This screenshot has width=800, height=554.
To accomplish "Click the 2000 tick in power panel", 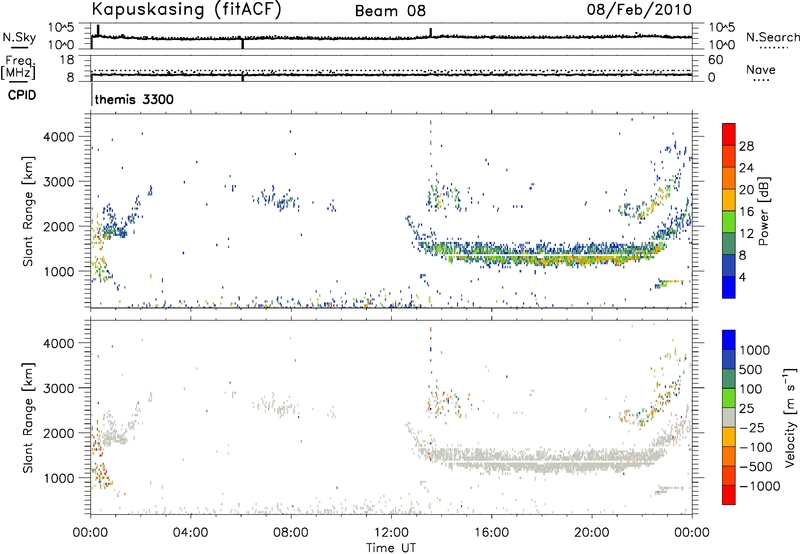I will coord(59,227).
